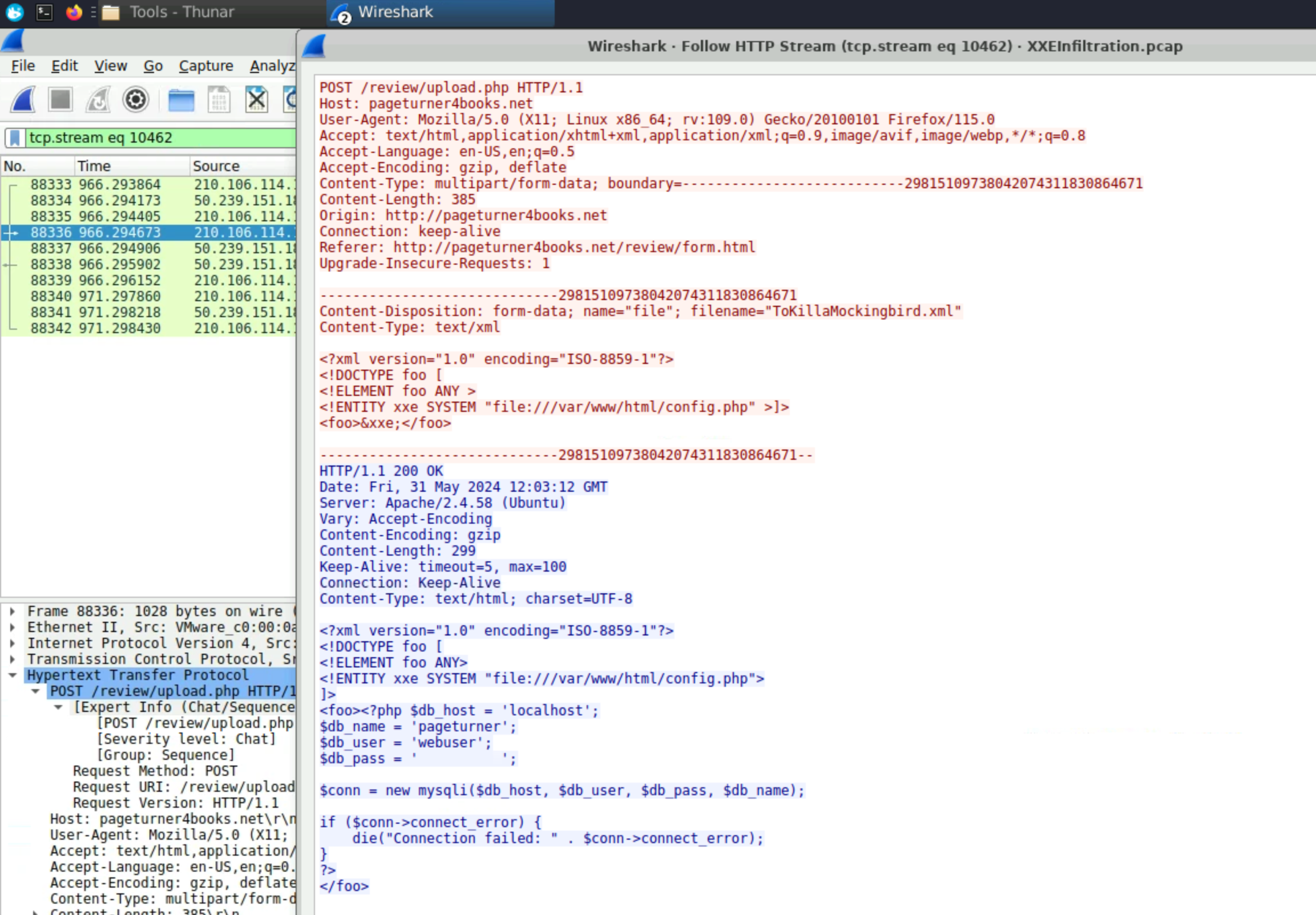Viewport: 1316px width, 915px height.
Task: Sort packets by the Time column
Action: [132, 166]
